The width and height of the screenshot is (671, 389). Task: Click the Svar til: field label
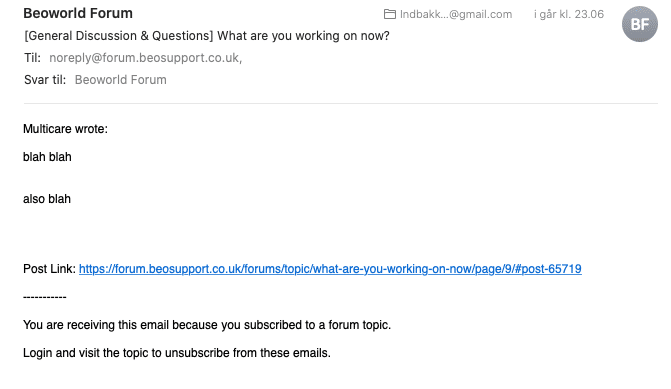point(45,80)
